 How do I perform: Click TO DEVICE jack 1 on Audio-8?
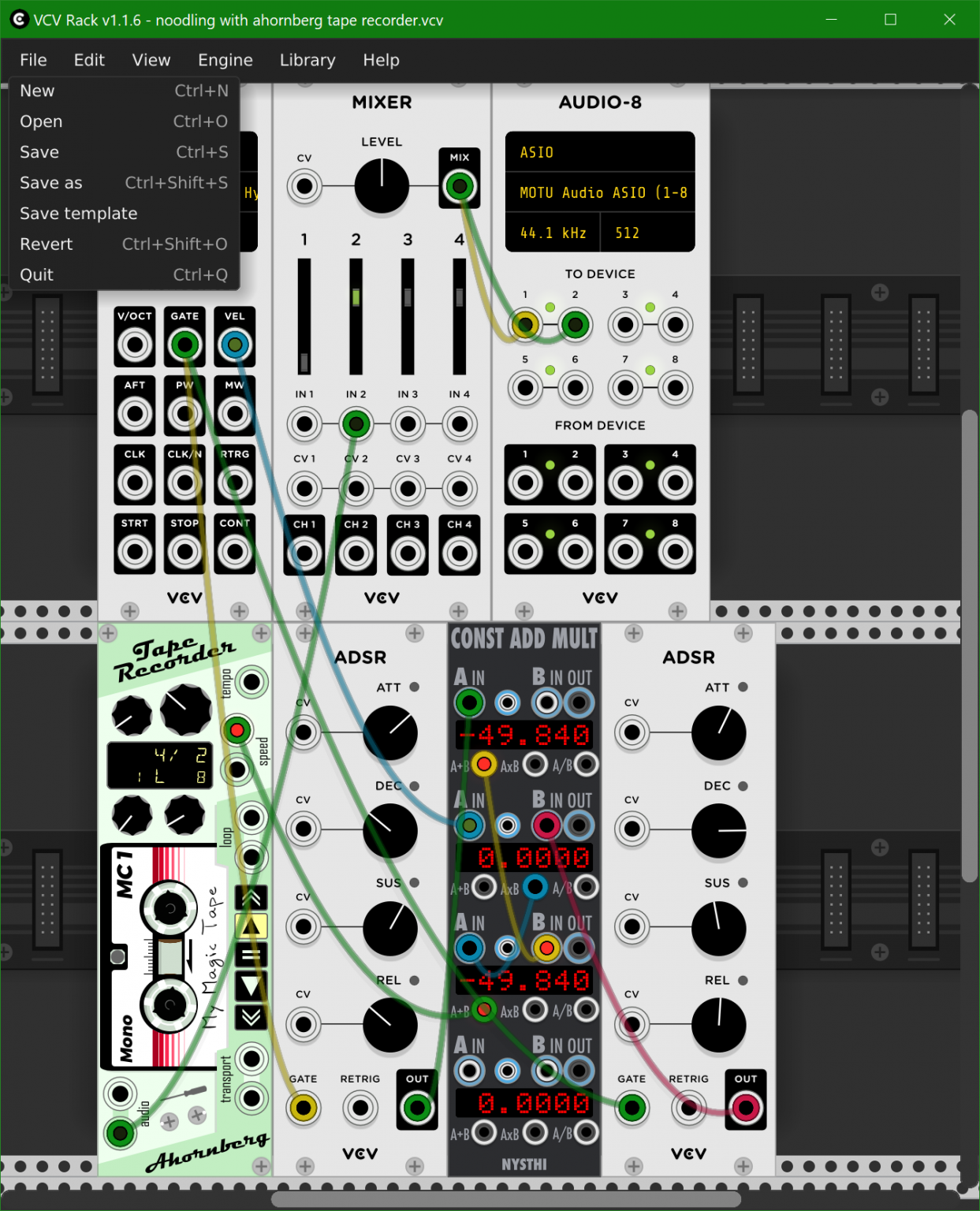coord(525,324)
